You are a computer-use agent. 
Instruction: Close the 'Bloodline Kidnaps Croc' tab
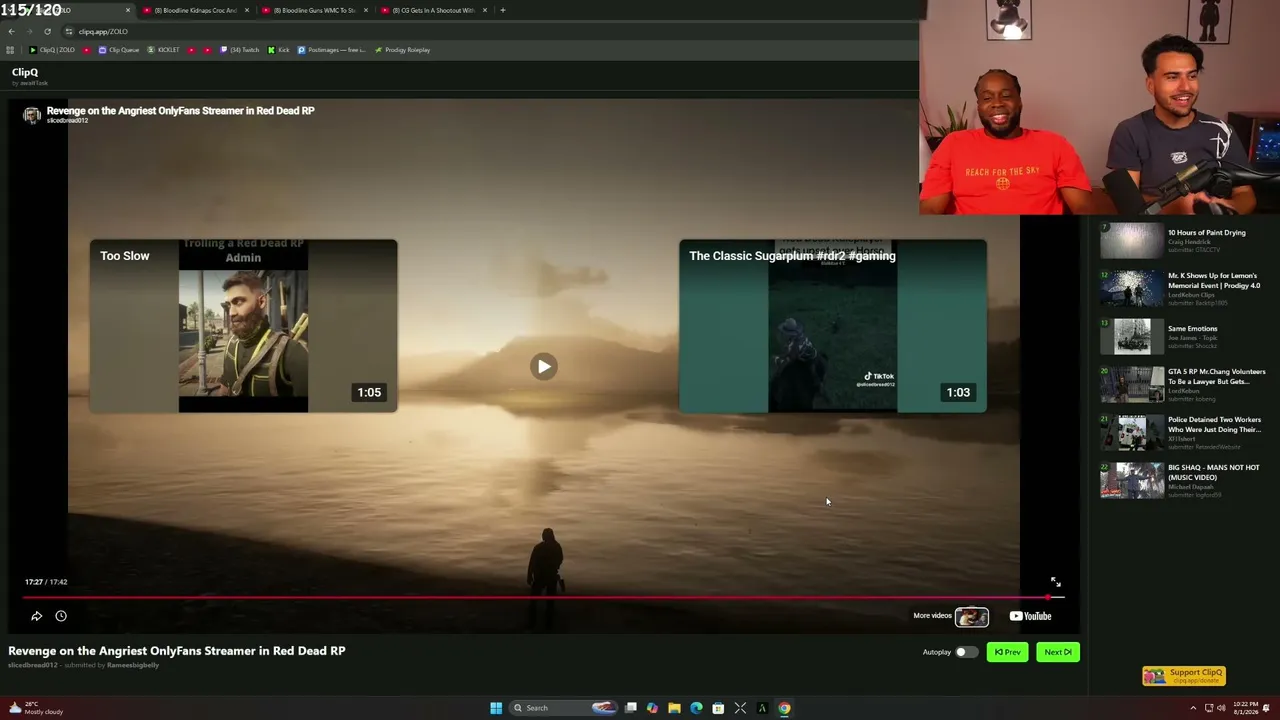247,10
